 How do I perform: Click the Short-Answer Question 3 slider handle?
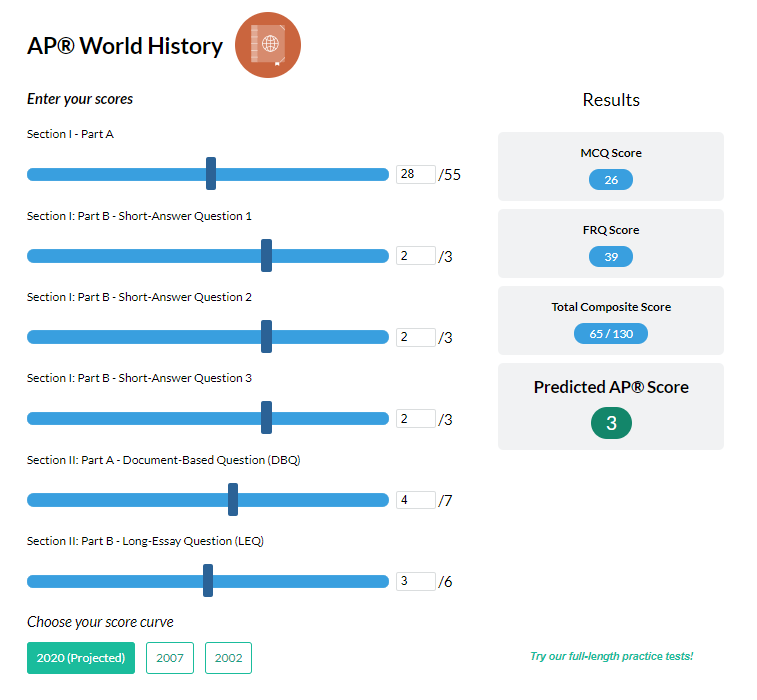[x=266, y=418]
